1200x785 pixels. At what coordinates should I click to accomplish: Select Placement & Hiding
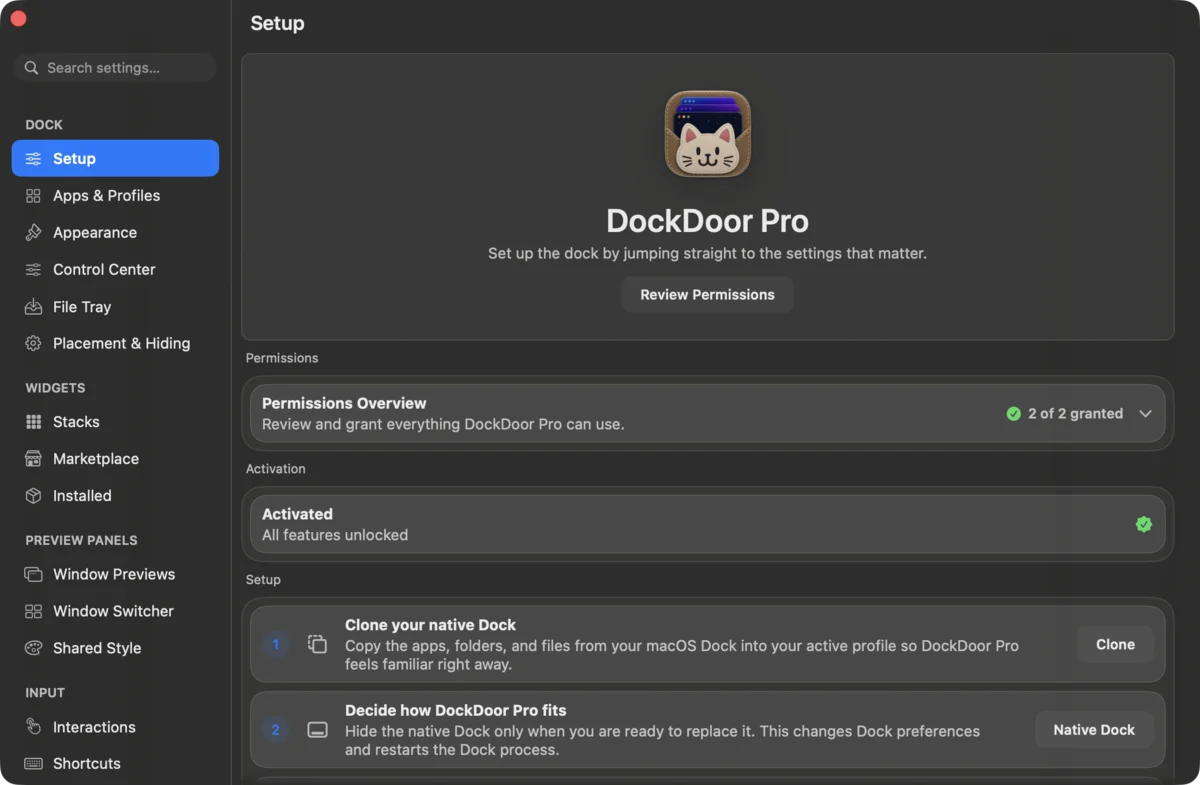(115, 343)
